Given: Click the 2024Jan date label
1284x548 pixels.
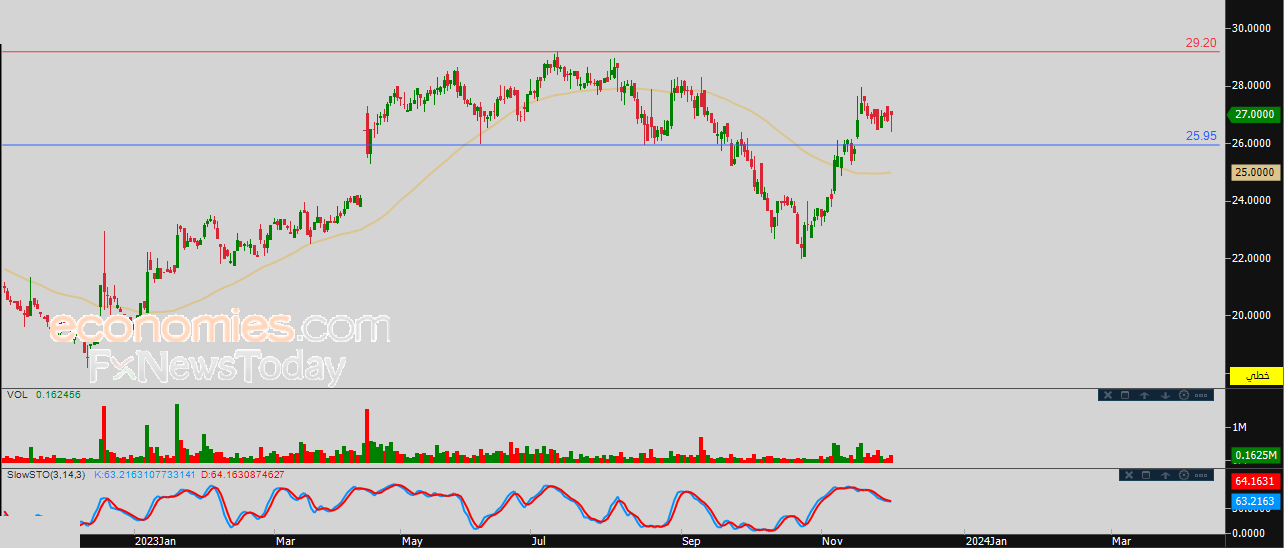Looking at the screenshot, I should coord(987,541).
